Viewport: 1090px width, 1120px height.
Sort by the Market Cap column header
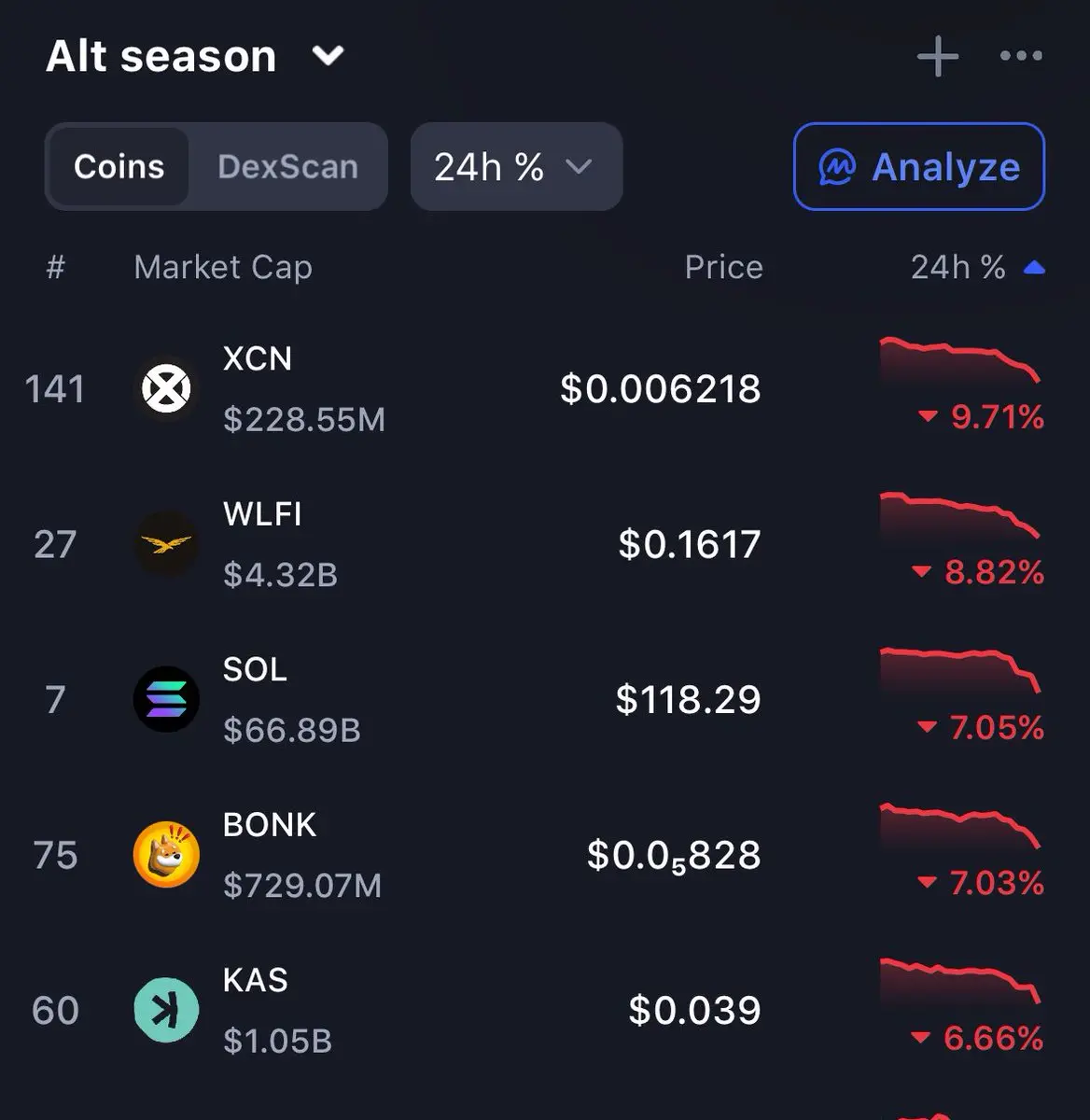223,268
